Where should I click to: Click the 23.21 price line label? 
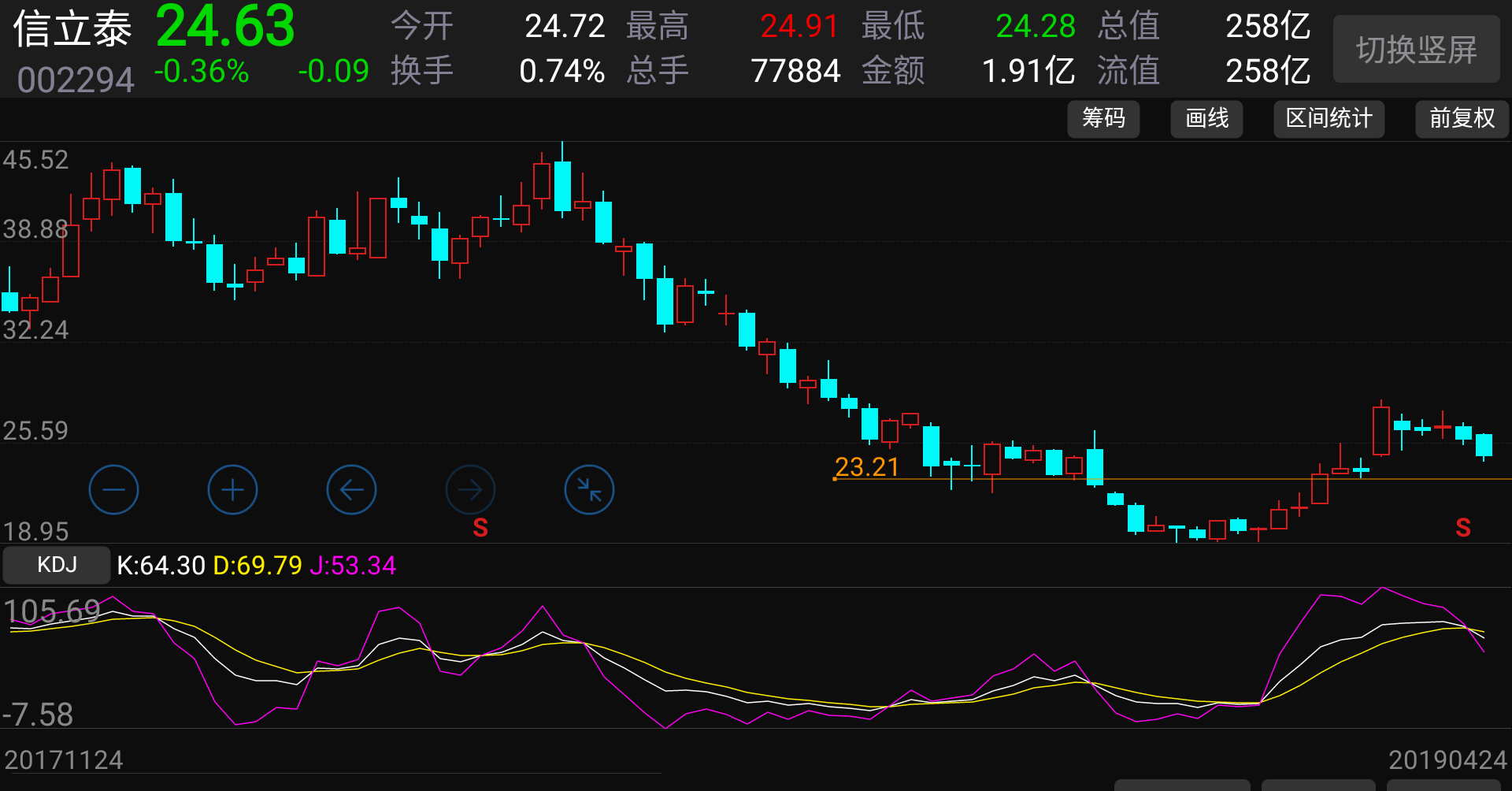point(866,467)
